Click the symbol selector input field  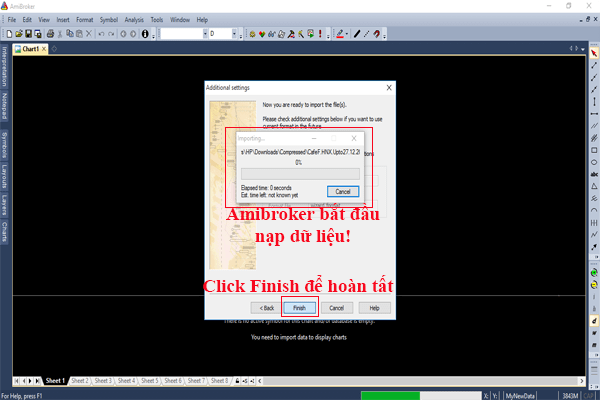point(181,34)
